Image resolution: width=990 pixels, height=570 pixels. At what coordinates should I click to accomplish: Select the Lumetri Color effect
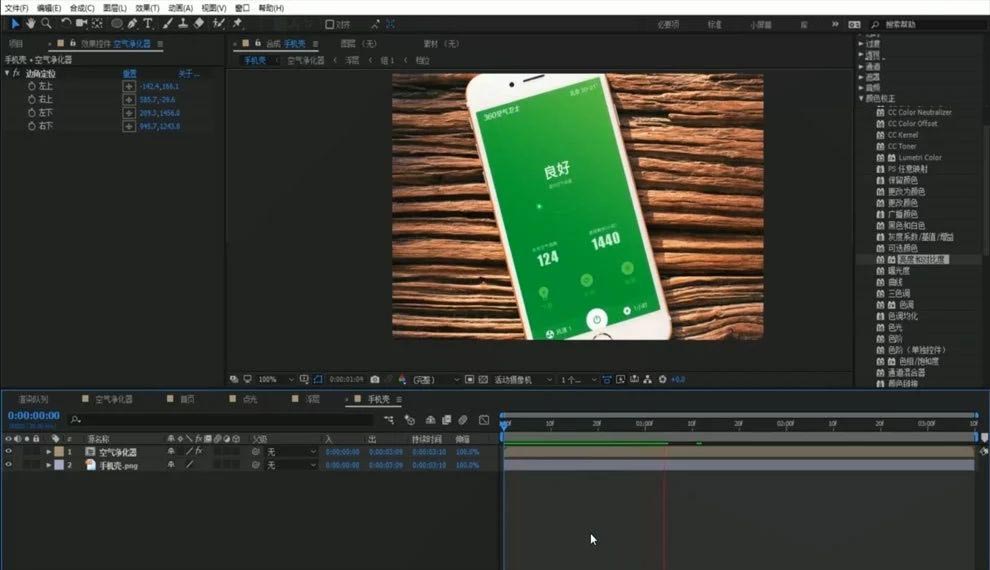tap(919, 157)
